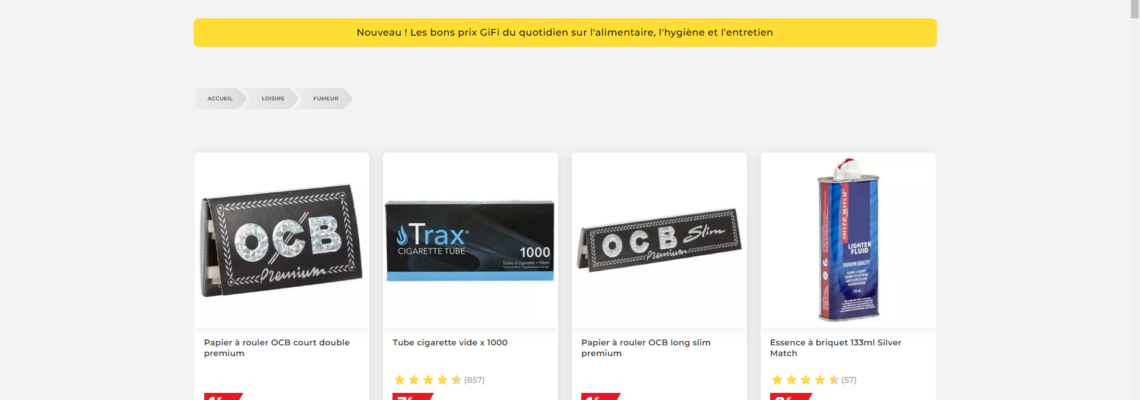Open the Silver Match lighter fluid image
The height and width of the screenshot is (400, 1140).
pyautogui.click(x=848, y=240)
